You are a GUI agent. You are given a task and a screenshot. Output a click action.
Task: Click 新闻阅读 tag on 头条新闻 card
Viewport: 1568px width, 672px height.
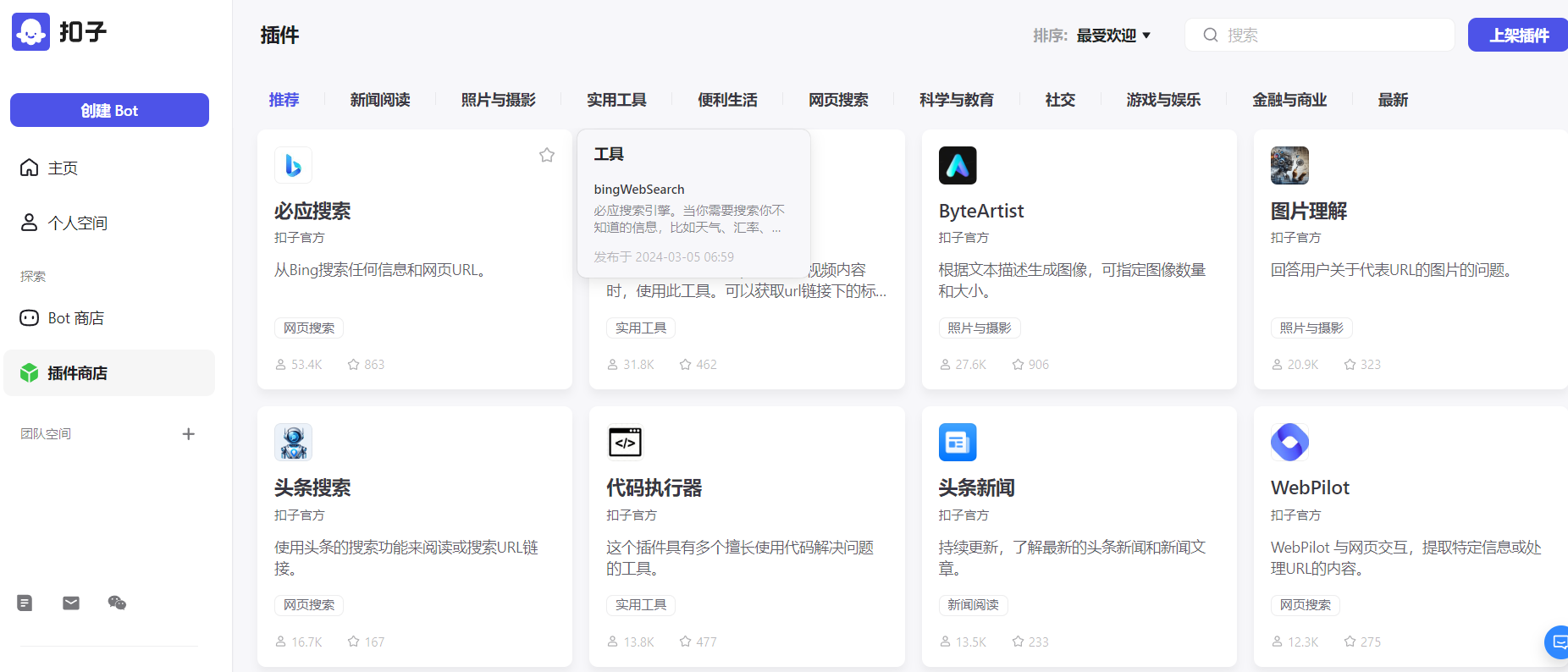973,605
